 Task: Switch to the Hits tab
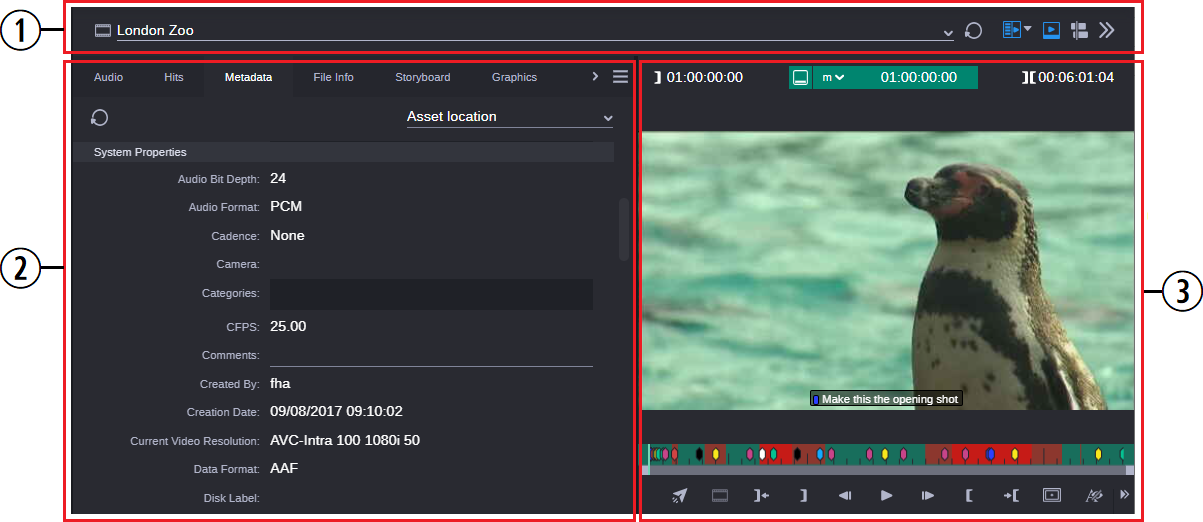174,77
